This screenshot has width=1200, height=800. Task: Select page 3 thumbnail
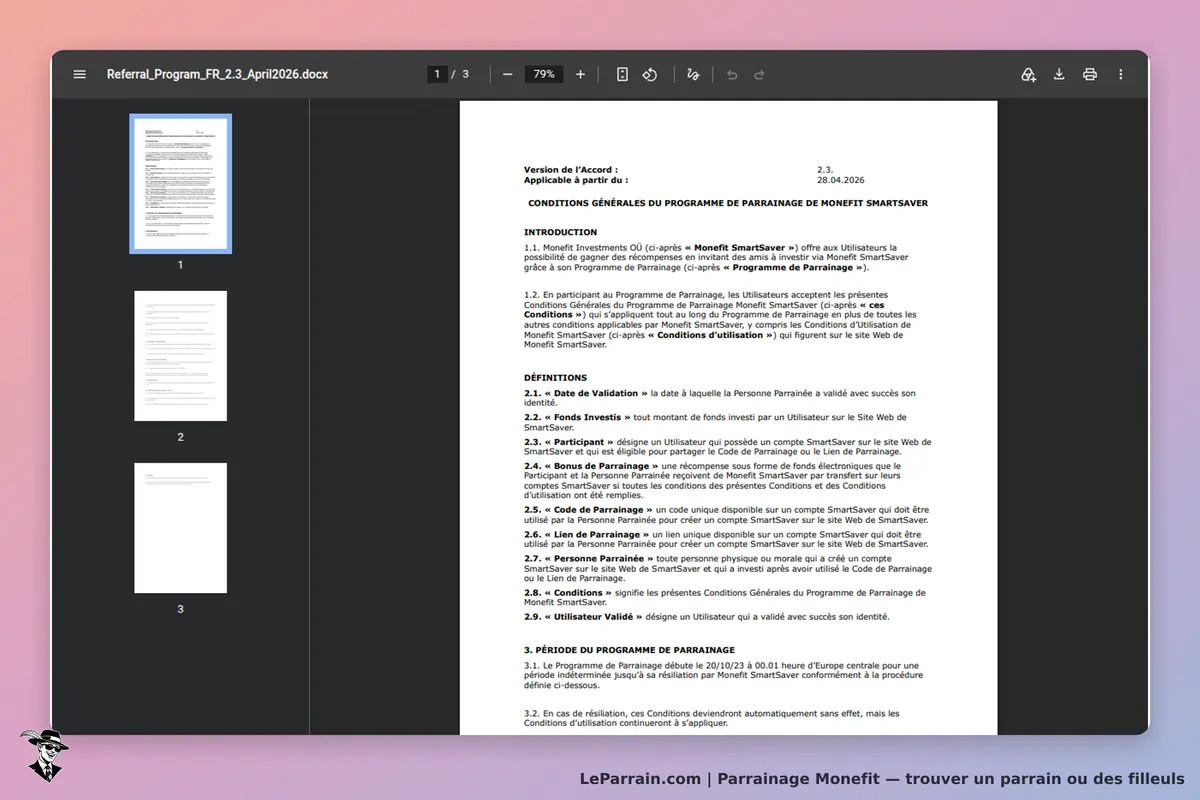(x=181, y=528)
